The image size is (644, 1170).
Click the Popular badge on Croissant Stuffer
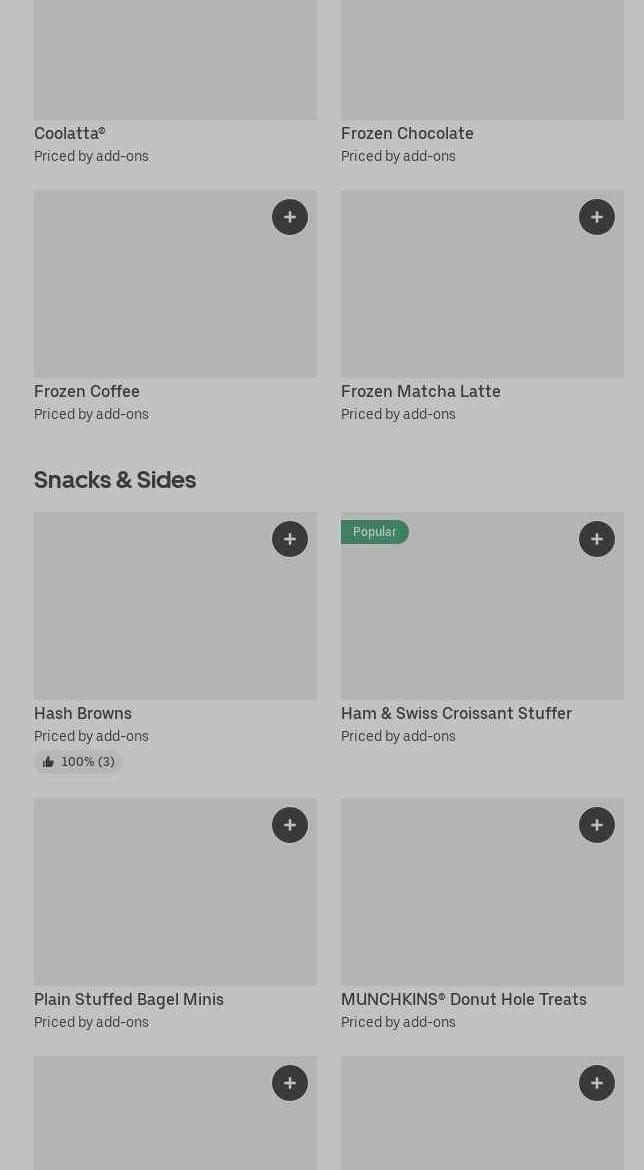point(375,532)
